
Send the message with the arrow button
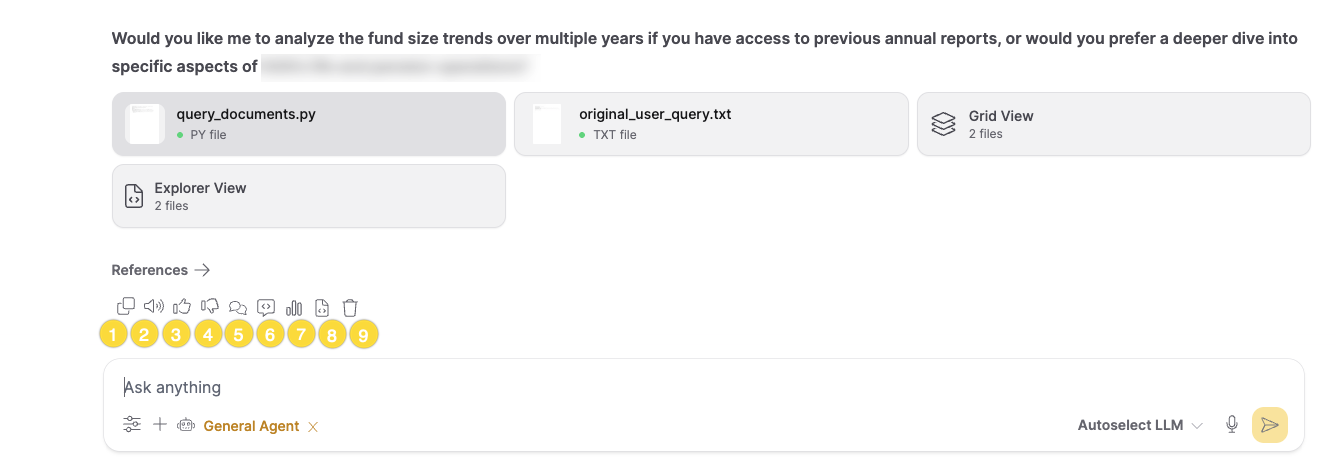(x=1270, y=425)
